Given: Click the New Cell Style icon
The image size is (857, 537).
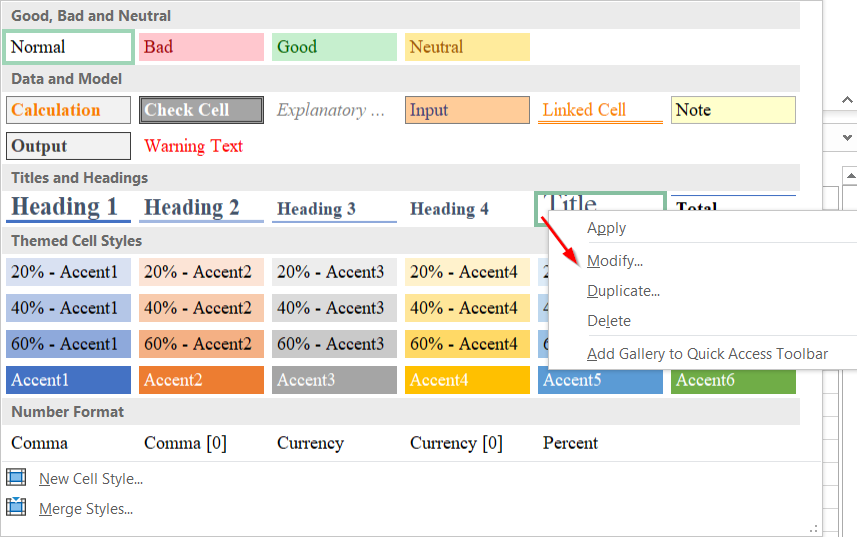Looking at the screenshot, I should pyautogui.click(x=16, y=477).
